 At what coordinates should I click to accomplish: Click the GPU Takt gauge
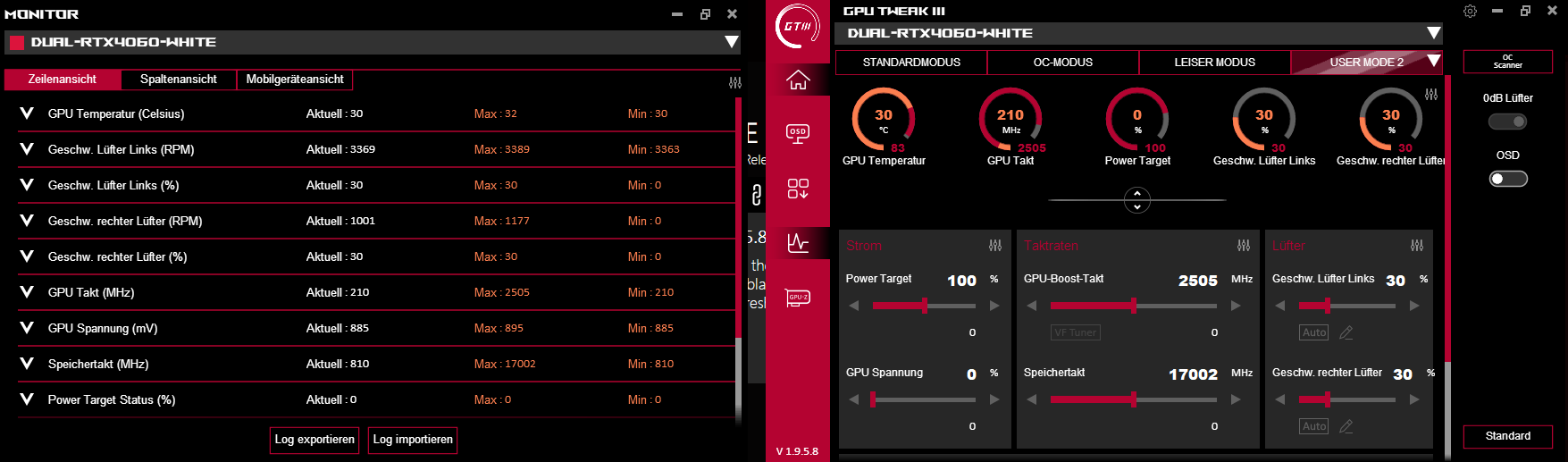click(1010, 119)
